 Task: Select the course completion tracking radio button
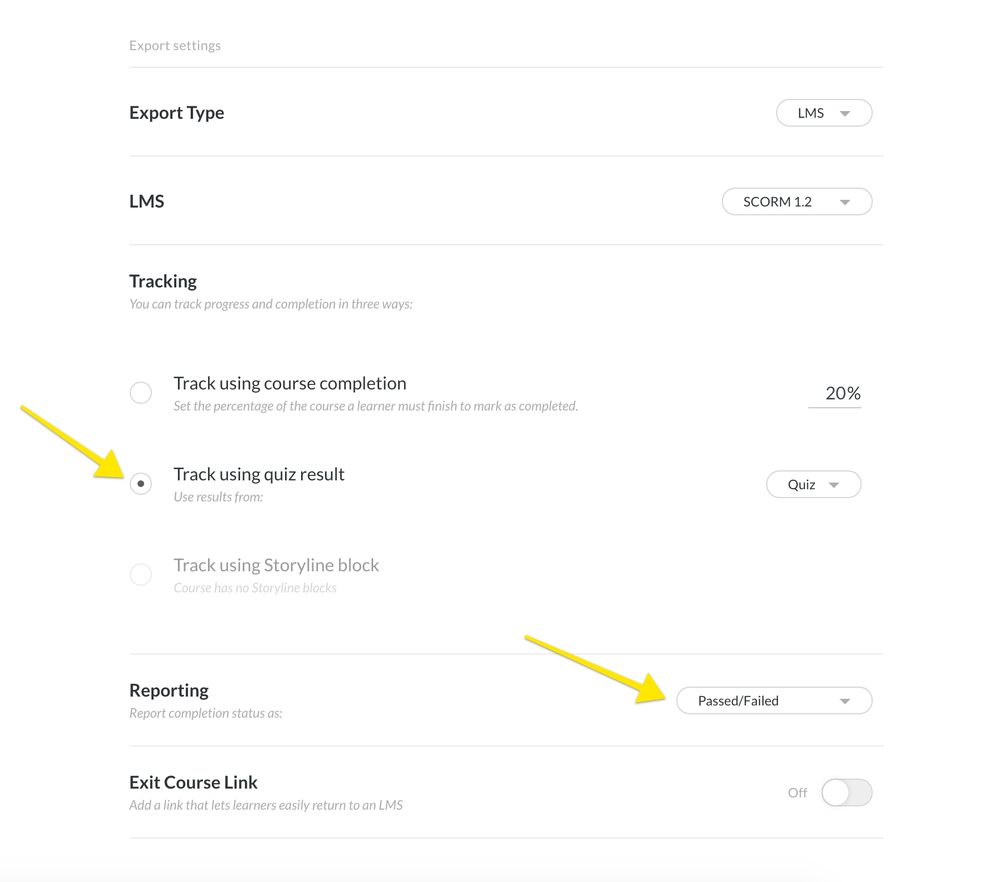point(141,393)
